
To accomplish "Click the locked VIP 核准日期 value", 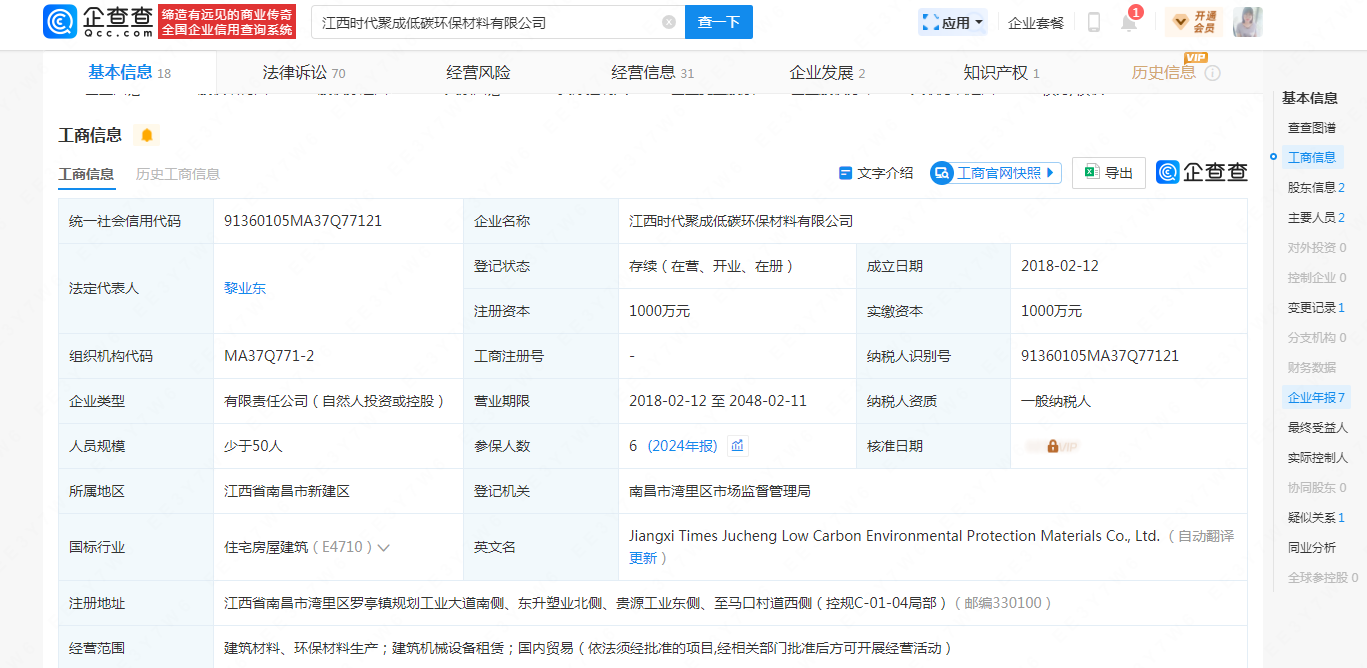I will click(1052, 446).
